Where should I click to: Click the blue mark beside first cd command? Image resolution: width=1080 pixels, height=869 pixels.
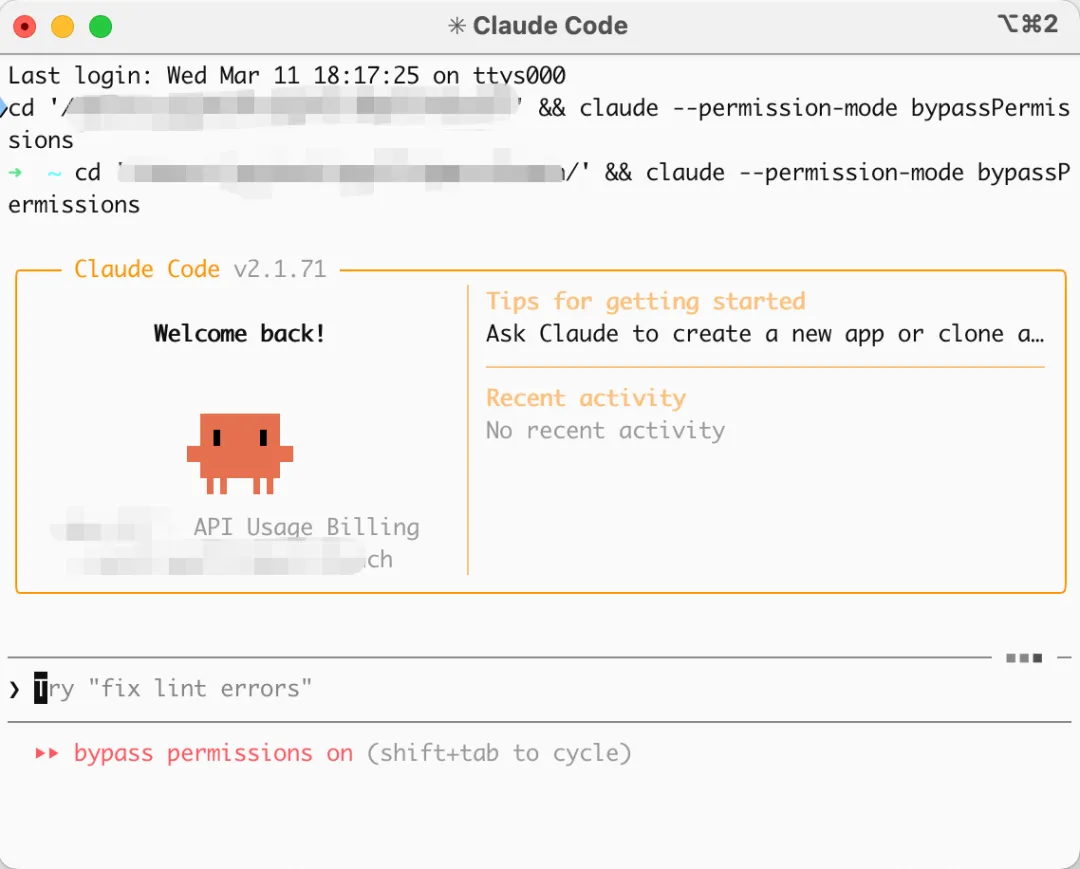click(x=4, y=107)
